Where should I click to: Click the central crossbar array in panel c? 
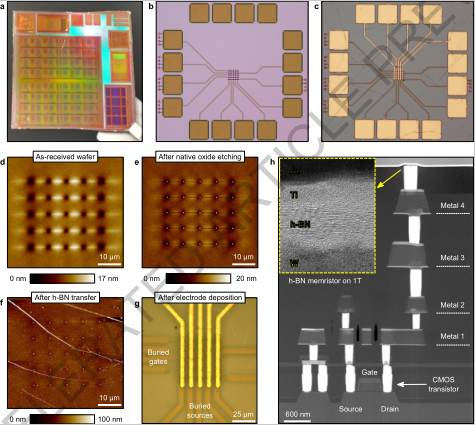399,73
